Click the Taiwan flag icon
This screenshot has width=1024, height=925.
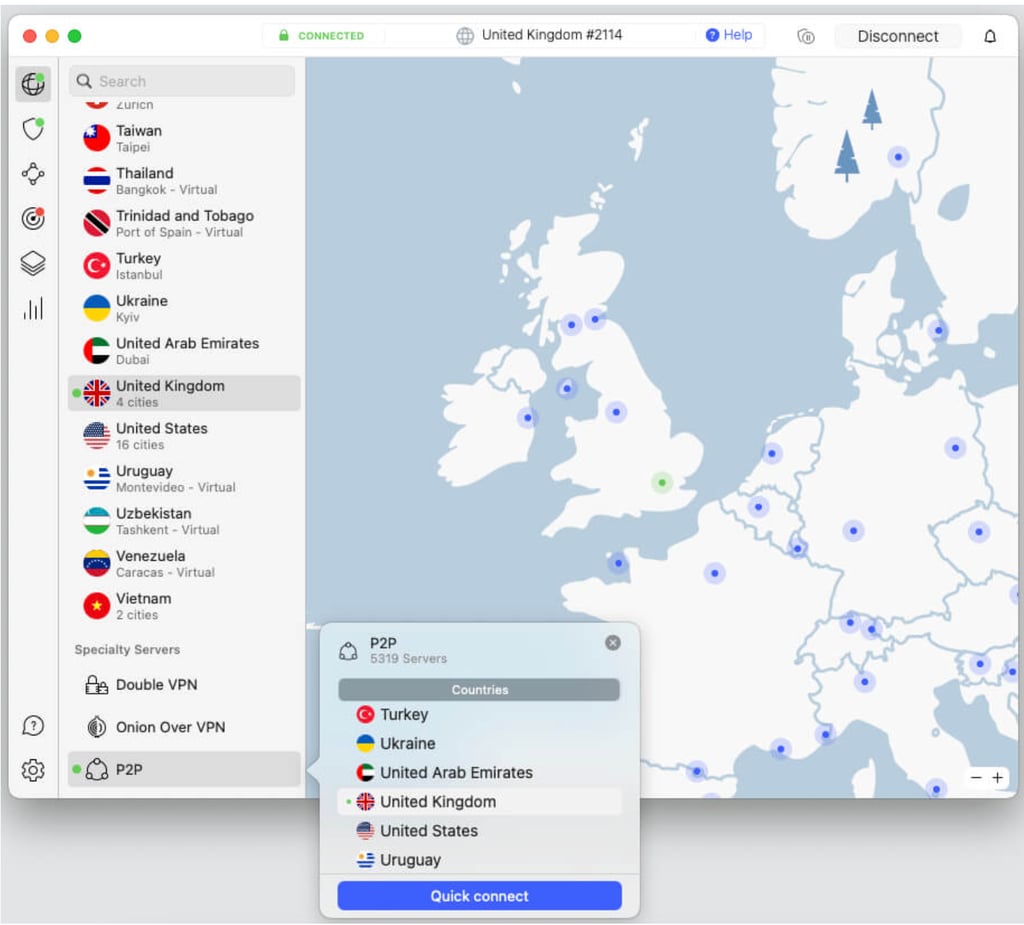point(97,138)
